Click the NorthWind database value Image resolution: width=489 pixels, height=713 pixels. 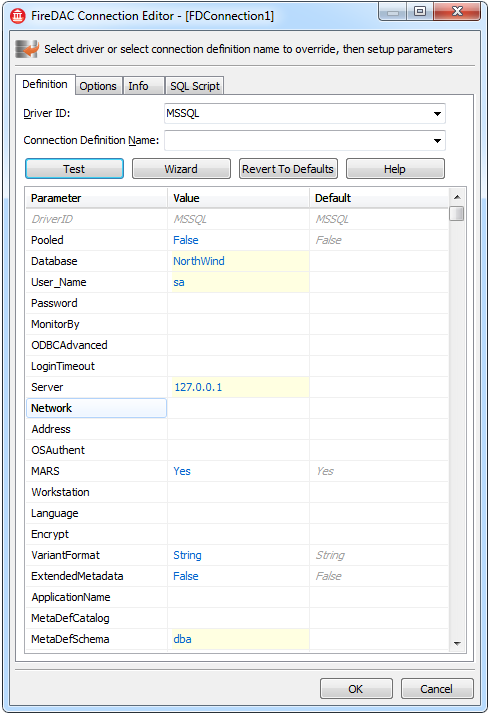[238, 261]
